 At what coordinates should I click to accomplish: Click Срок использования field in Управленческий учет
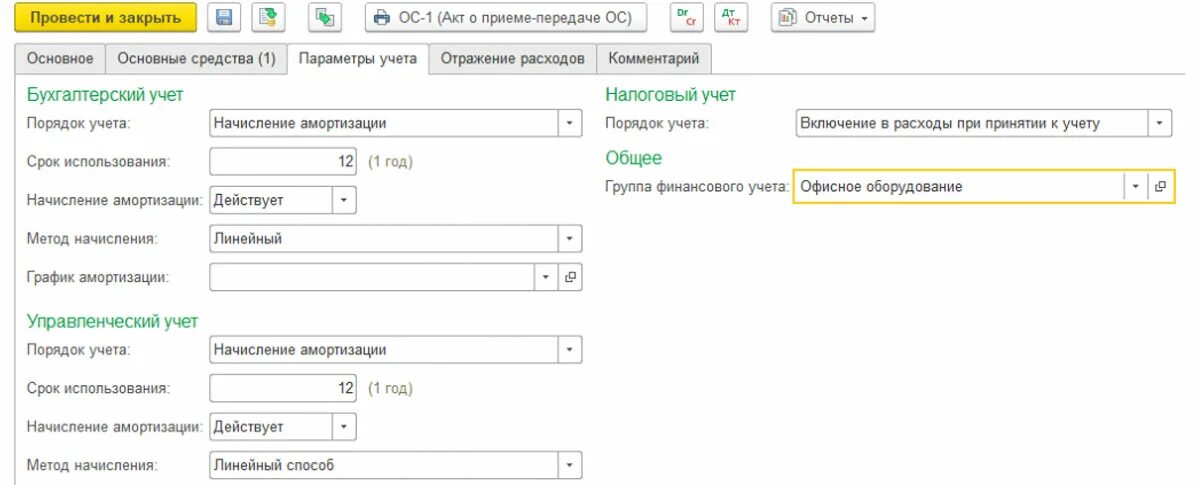283,388
